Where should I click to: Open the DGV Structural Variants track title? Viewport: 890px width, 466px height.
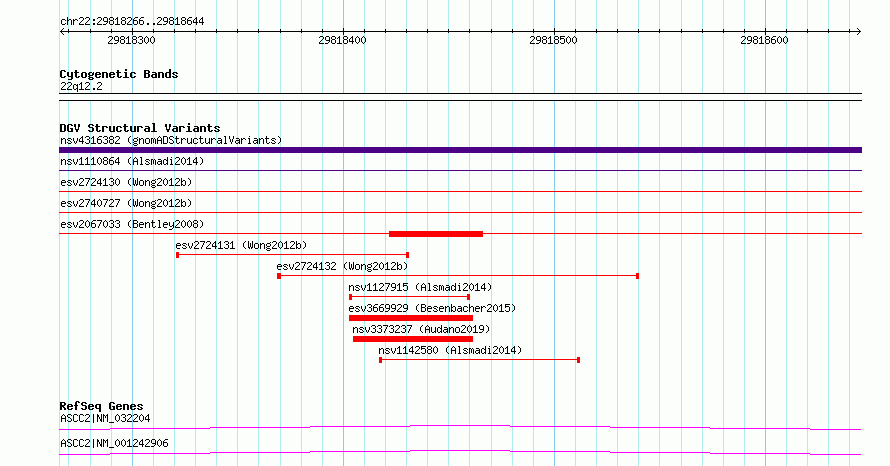tap(140, 128)
